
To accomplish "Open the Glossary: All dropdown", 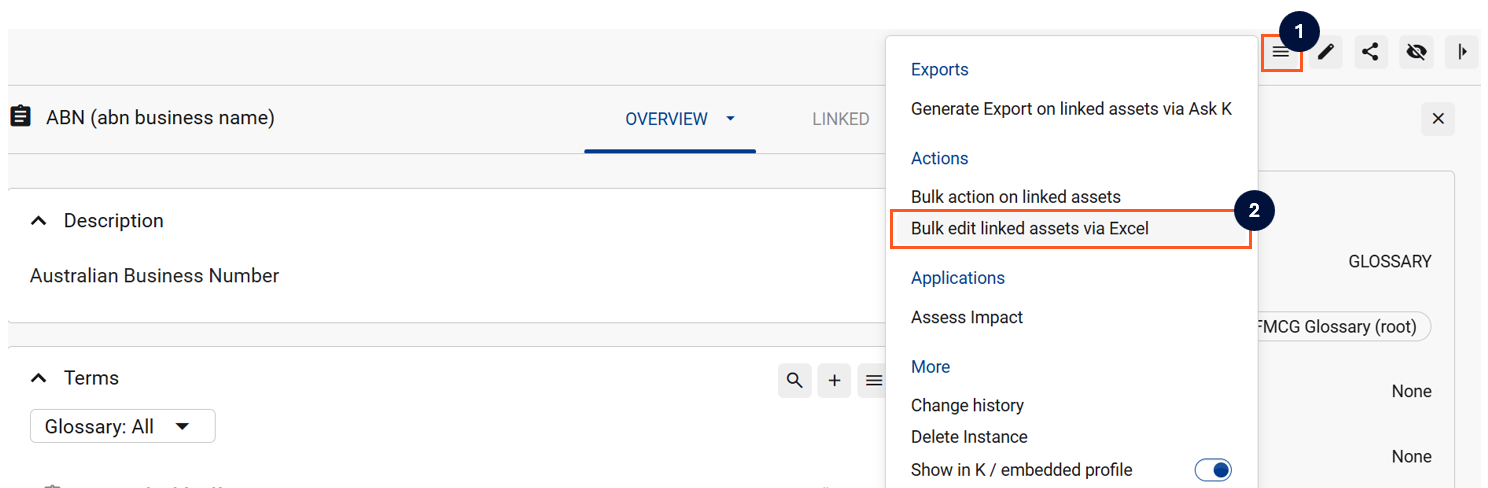I will pyautogui.click(x=122, y=427).
